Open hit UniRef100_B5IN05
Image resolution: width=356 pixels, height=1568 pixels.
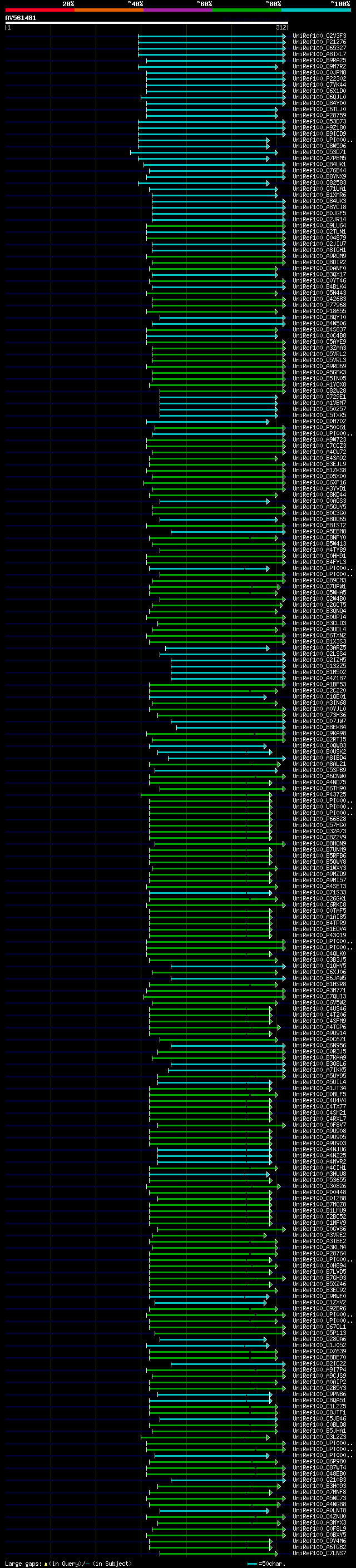coord(319,379)
